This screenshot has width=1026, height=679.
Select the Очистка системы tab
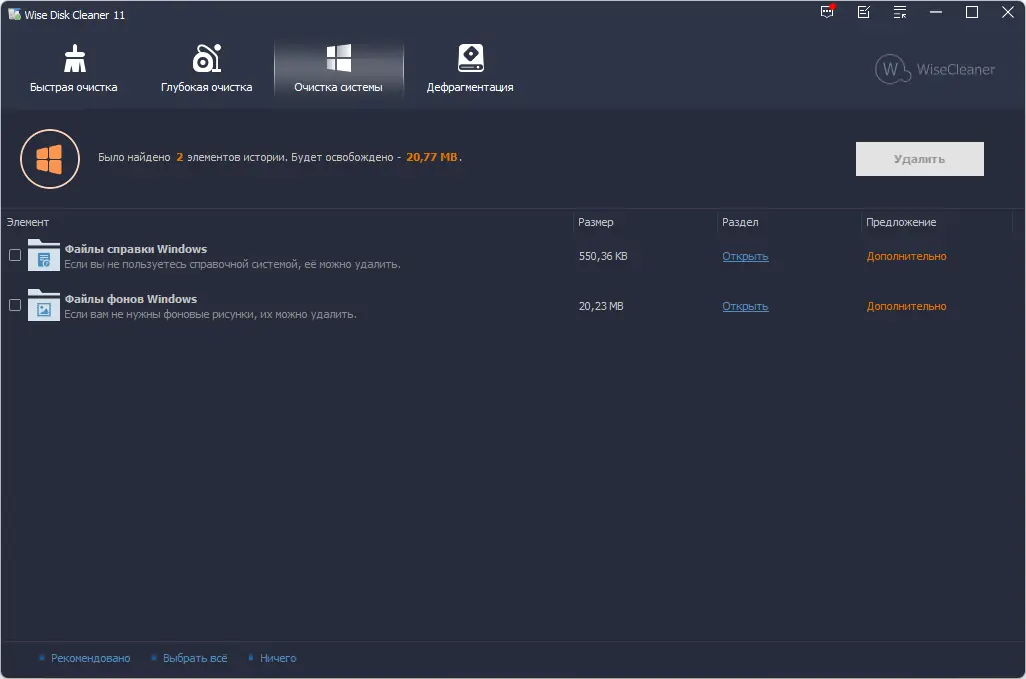point(338,69)
